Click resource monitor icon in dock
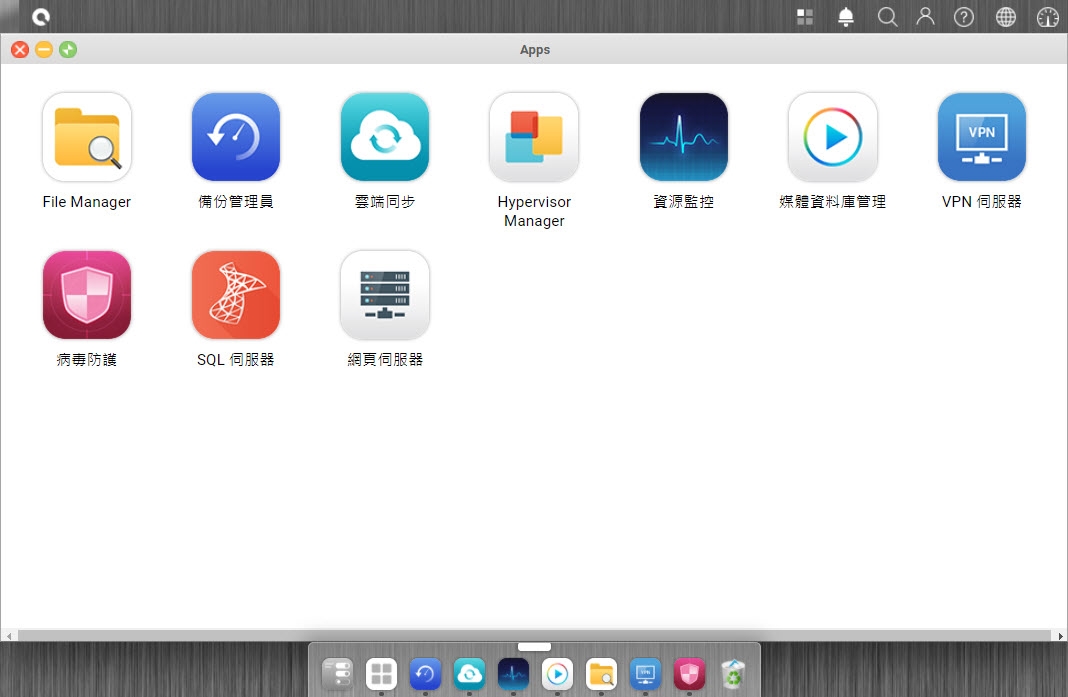 point(513,674)
